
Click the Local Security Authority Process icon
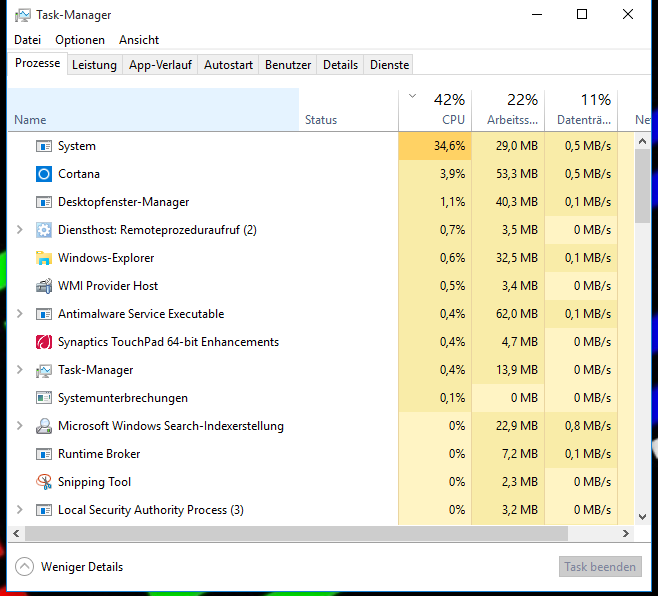[x=44, y=510]
